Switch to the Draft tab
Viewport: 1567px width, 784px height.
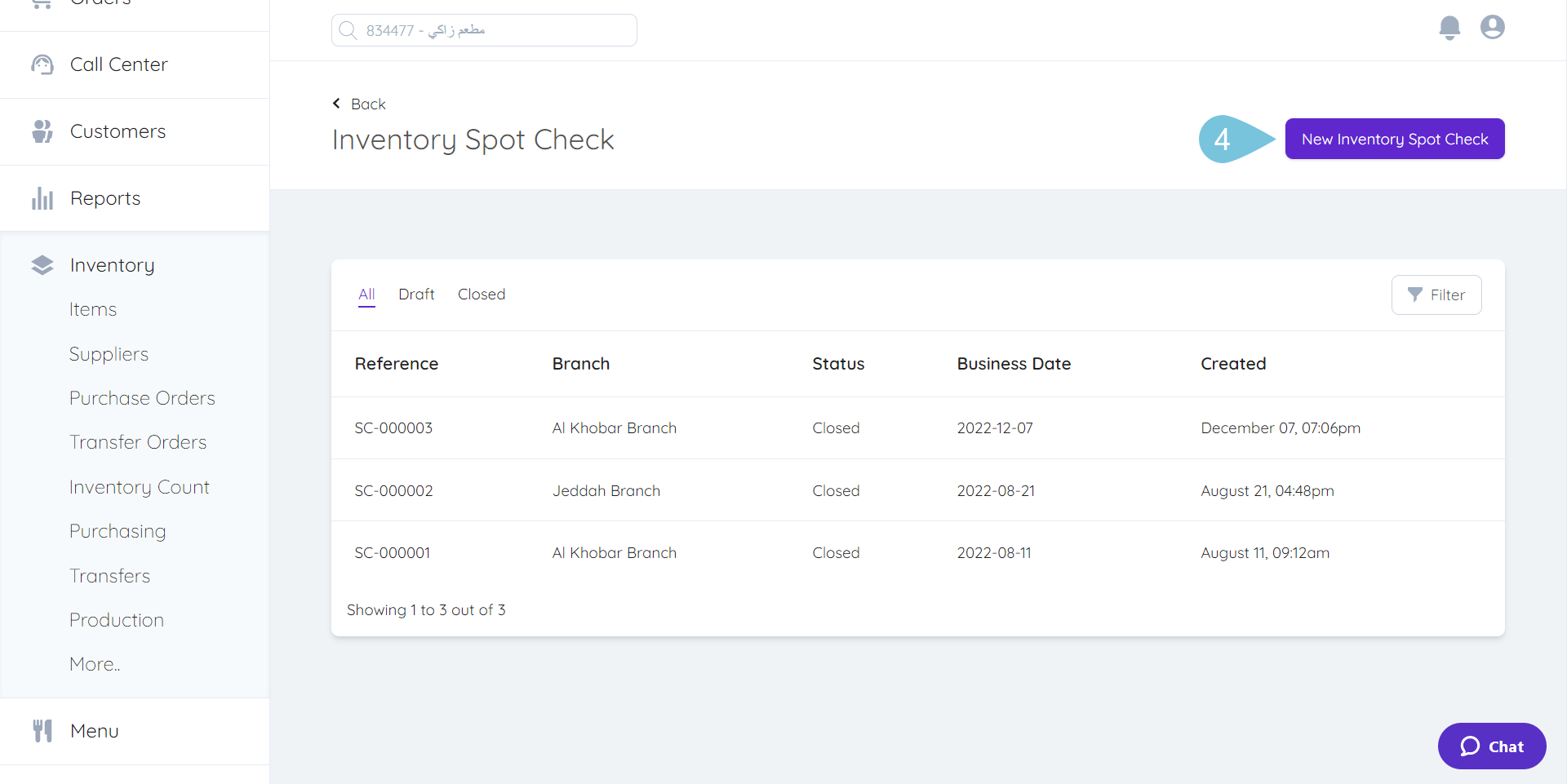416,295
